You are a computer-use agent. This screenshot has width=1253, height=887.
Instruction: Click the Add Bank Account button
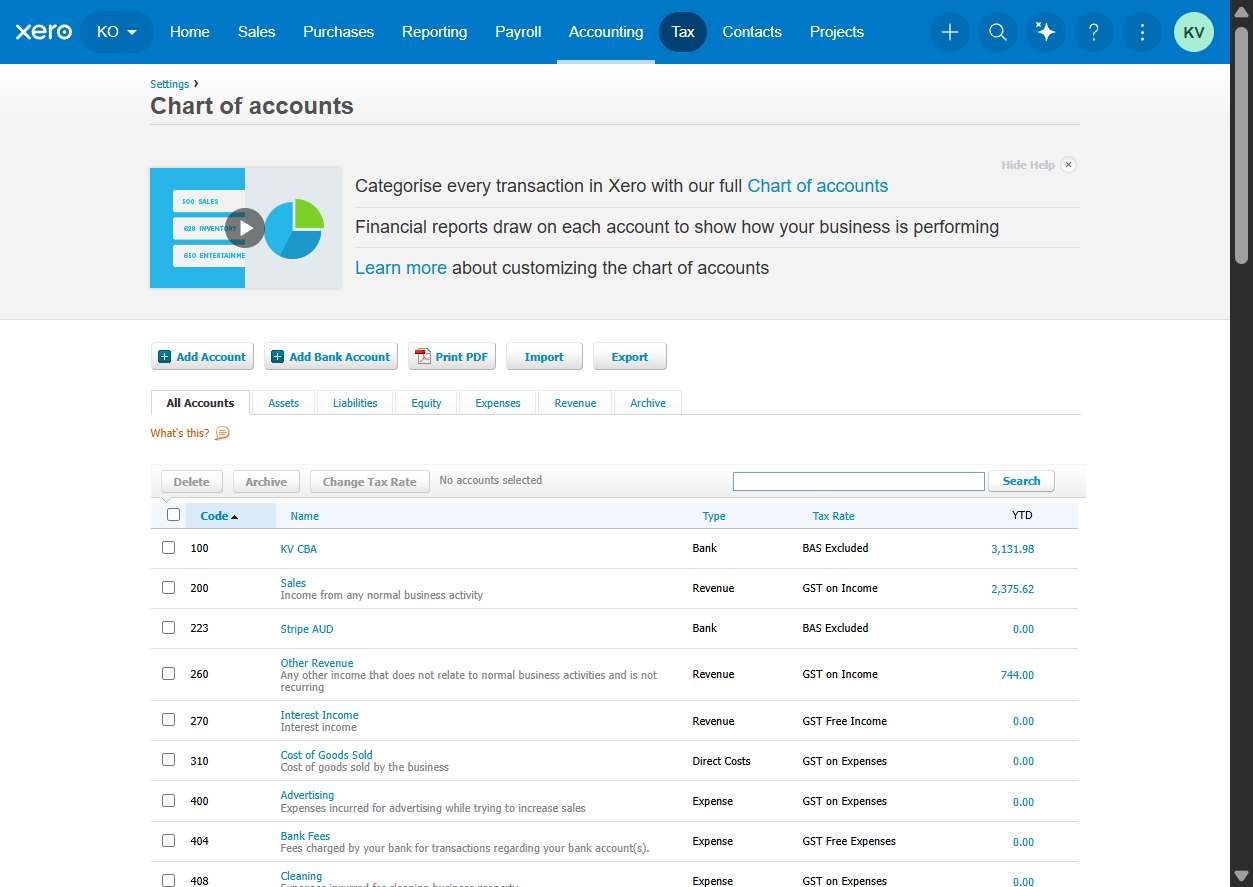(331, 357)
